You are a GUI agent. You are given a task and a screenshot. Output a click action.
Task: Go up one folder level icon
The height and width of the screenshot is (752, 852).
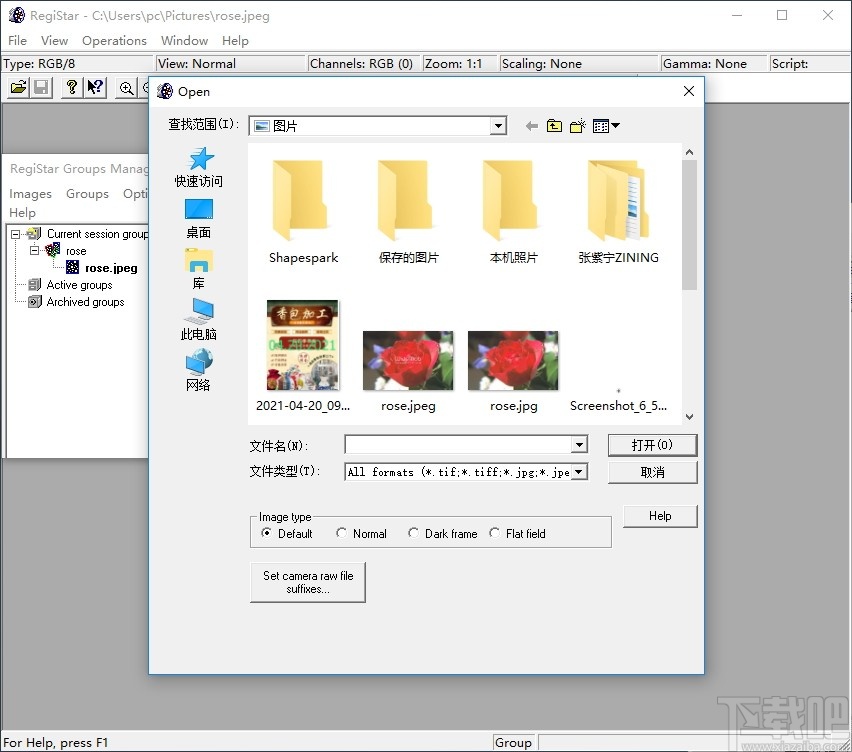pos(554,126)
